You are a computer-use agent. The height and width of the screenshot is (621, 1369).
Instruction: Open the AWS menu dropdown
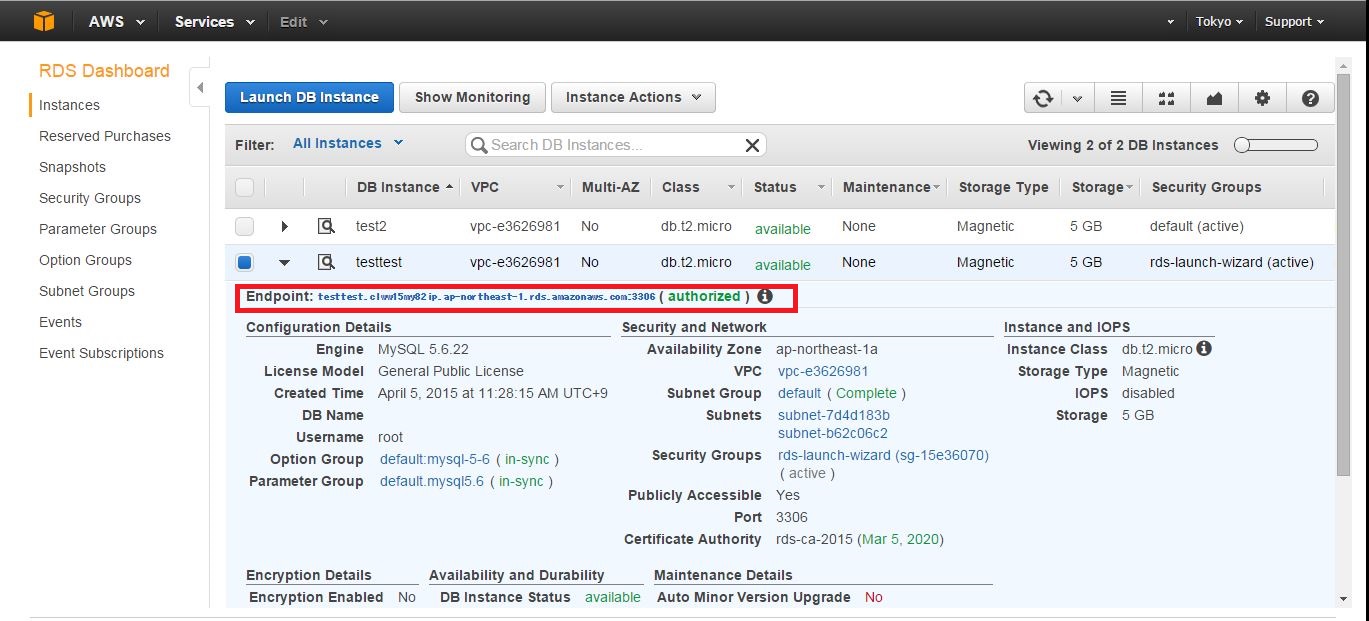coord(116,21)
